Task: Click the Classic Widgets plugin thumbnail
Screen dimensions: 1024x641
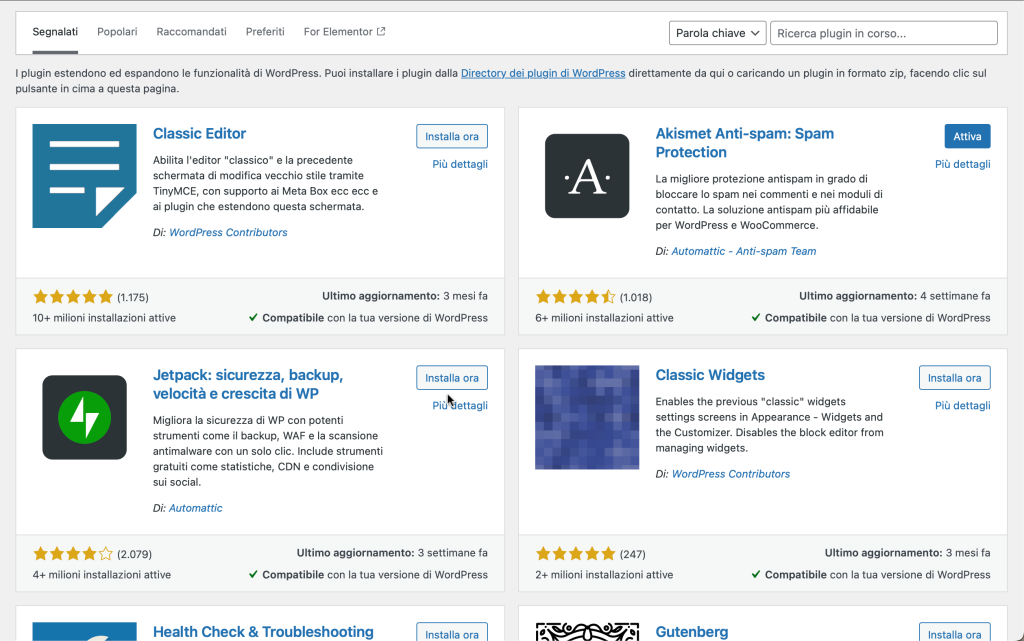Action: pos(587,417)
